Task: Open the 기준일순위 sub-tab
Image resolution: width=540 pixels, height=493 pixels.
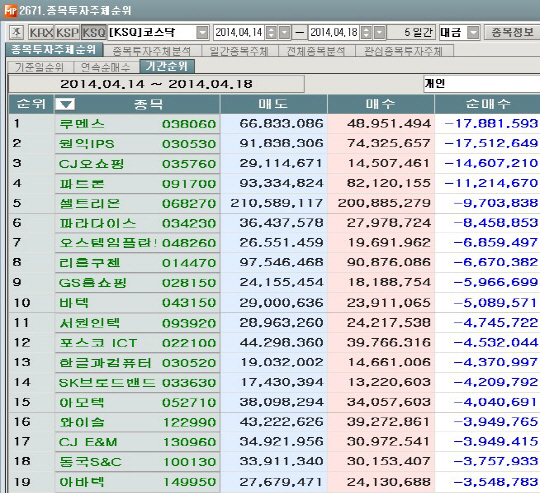Action: click(x=40, y=67)
